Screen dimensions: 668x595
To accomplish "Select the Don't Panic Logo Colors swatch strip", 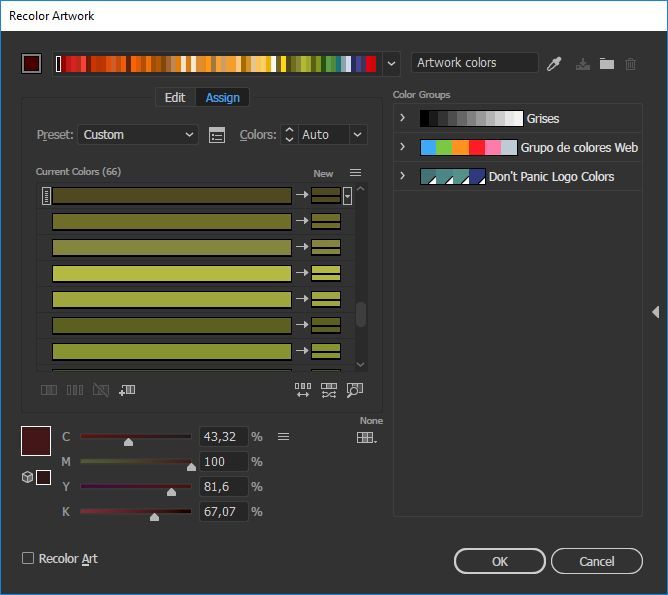I will tap(453, 176).
